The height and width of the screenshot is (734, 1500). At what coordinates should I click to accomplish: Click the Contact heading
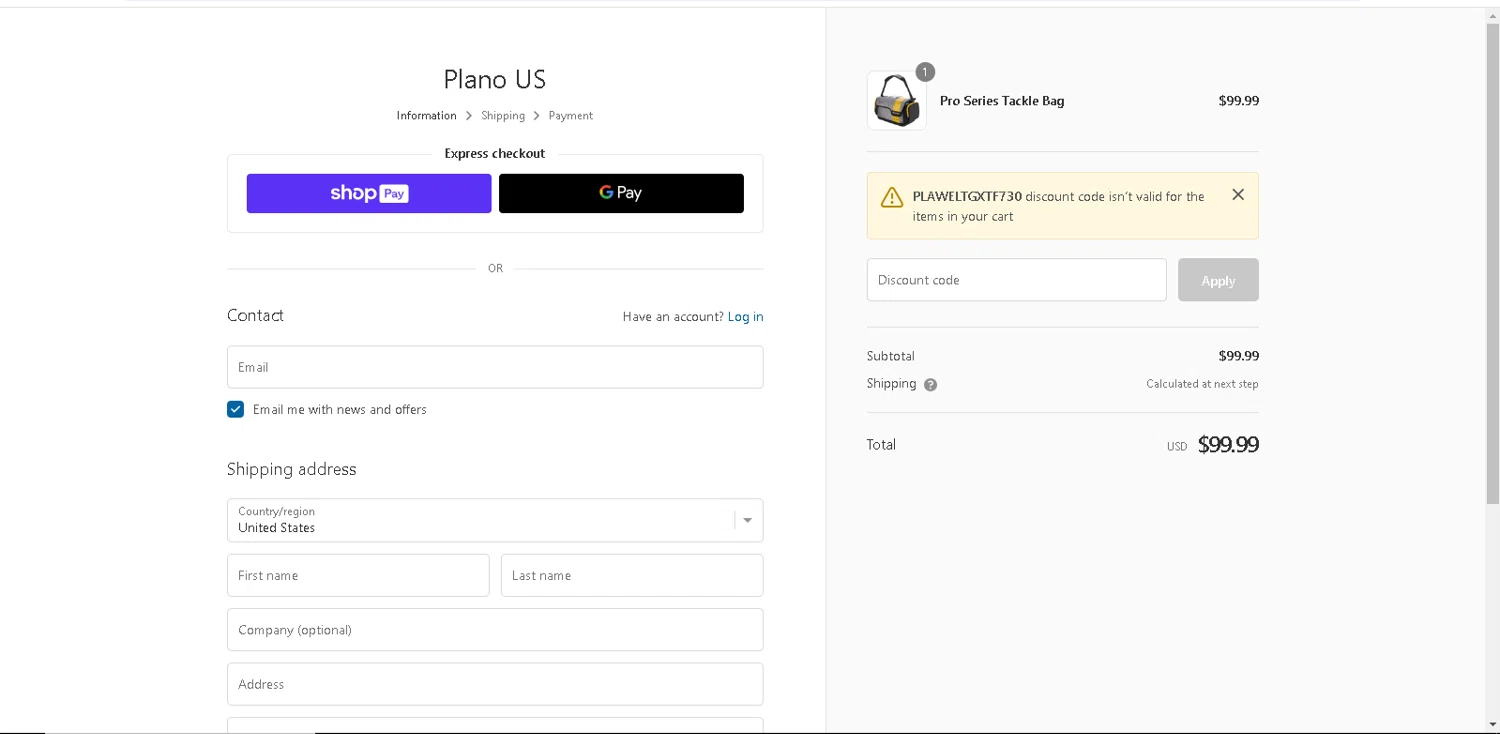pos(255,315)
